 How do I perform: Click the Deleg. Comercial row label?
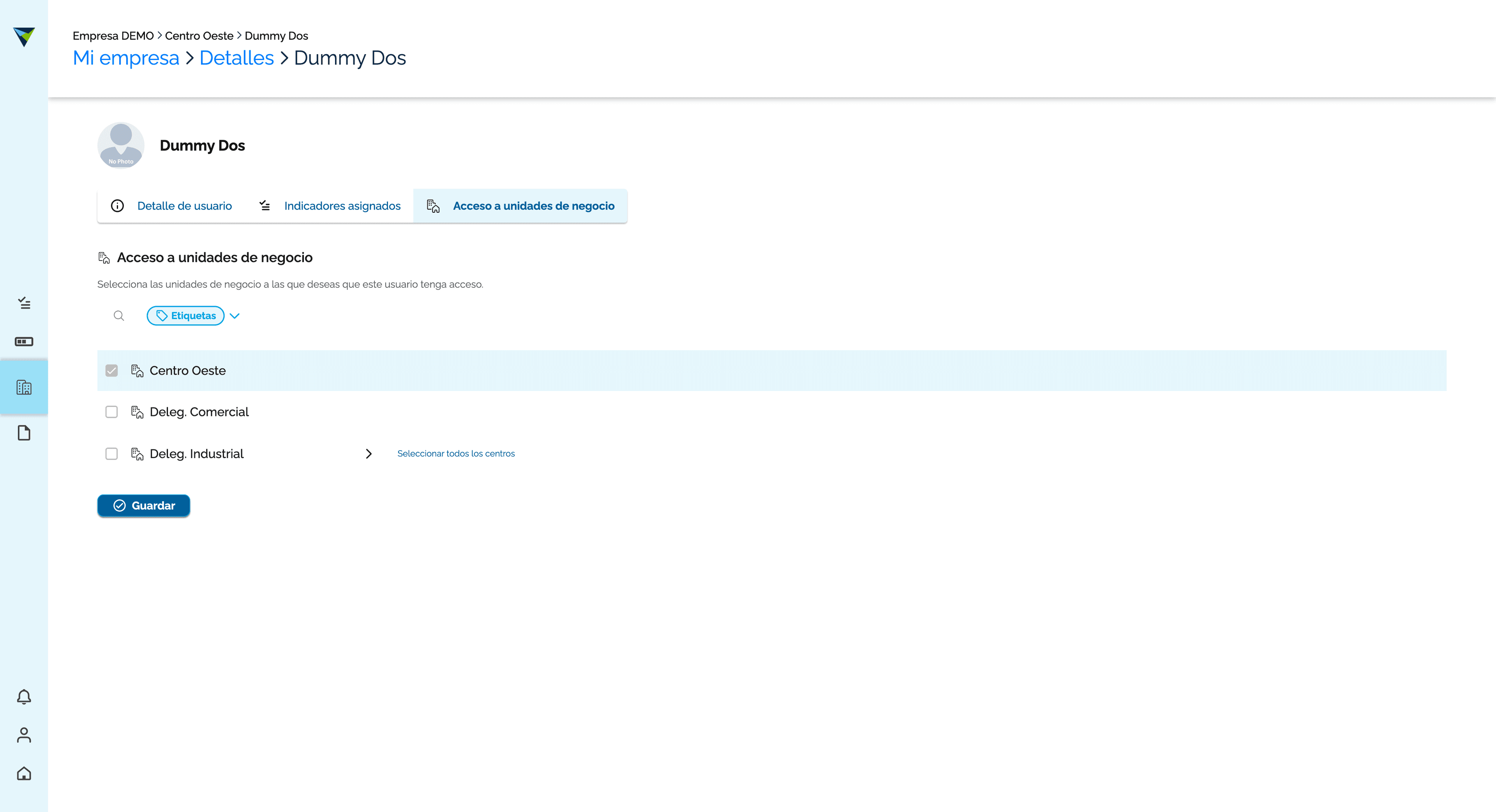click(199, 412)
